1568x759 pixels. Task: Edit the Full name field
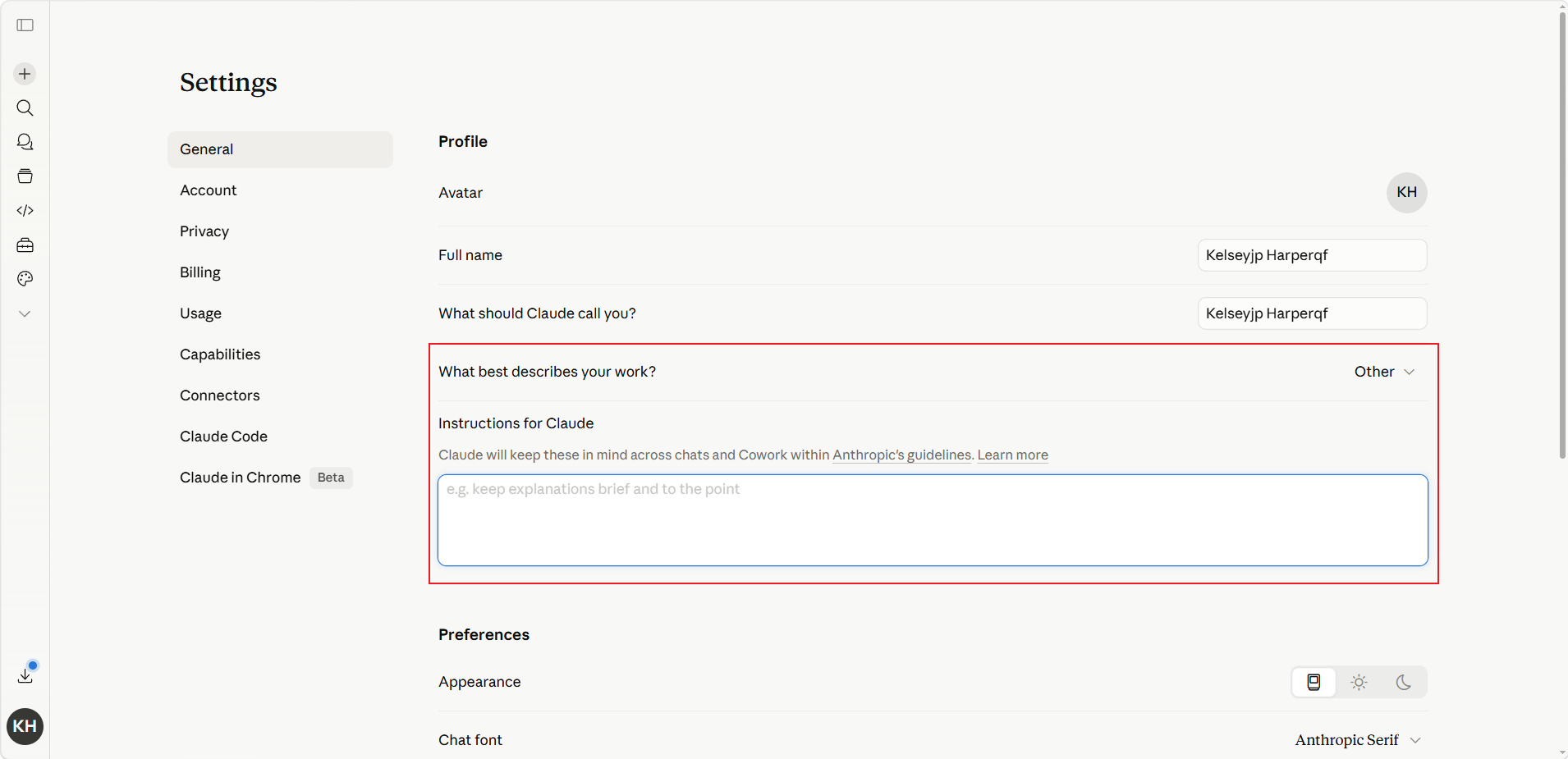(x=1312, y=255)
